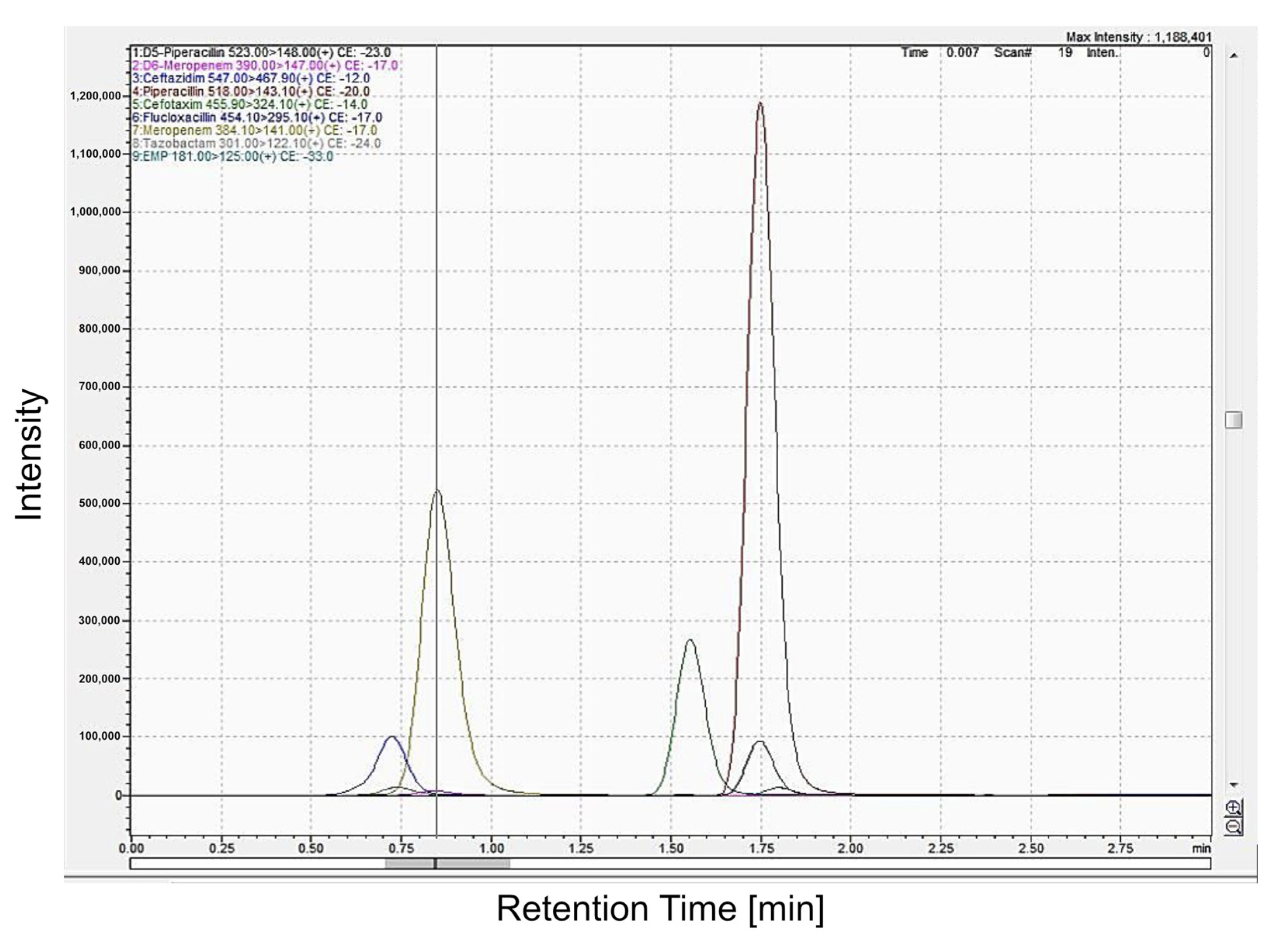Click the zoom in magnifier icon

[1234, 807]
